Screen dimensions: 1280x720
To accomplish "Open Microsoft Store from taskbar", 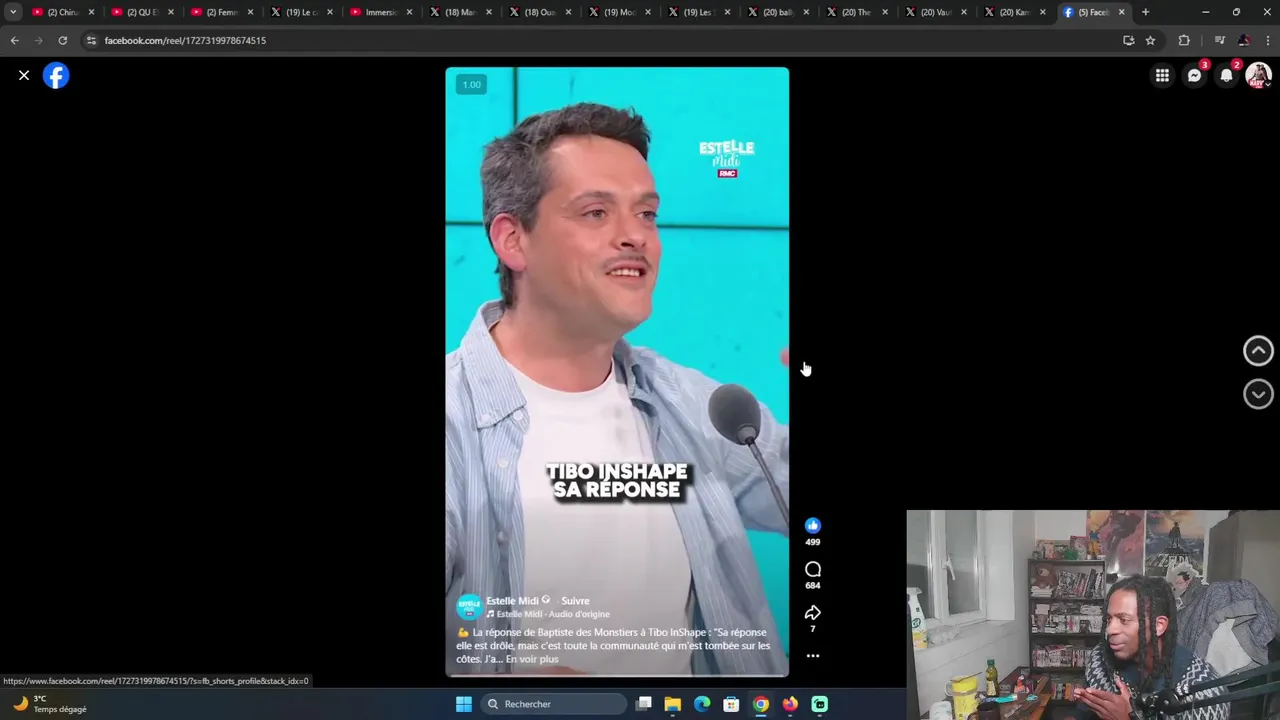I will tap(731, 704).
